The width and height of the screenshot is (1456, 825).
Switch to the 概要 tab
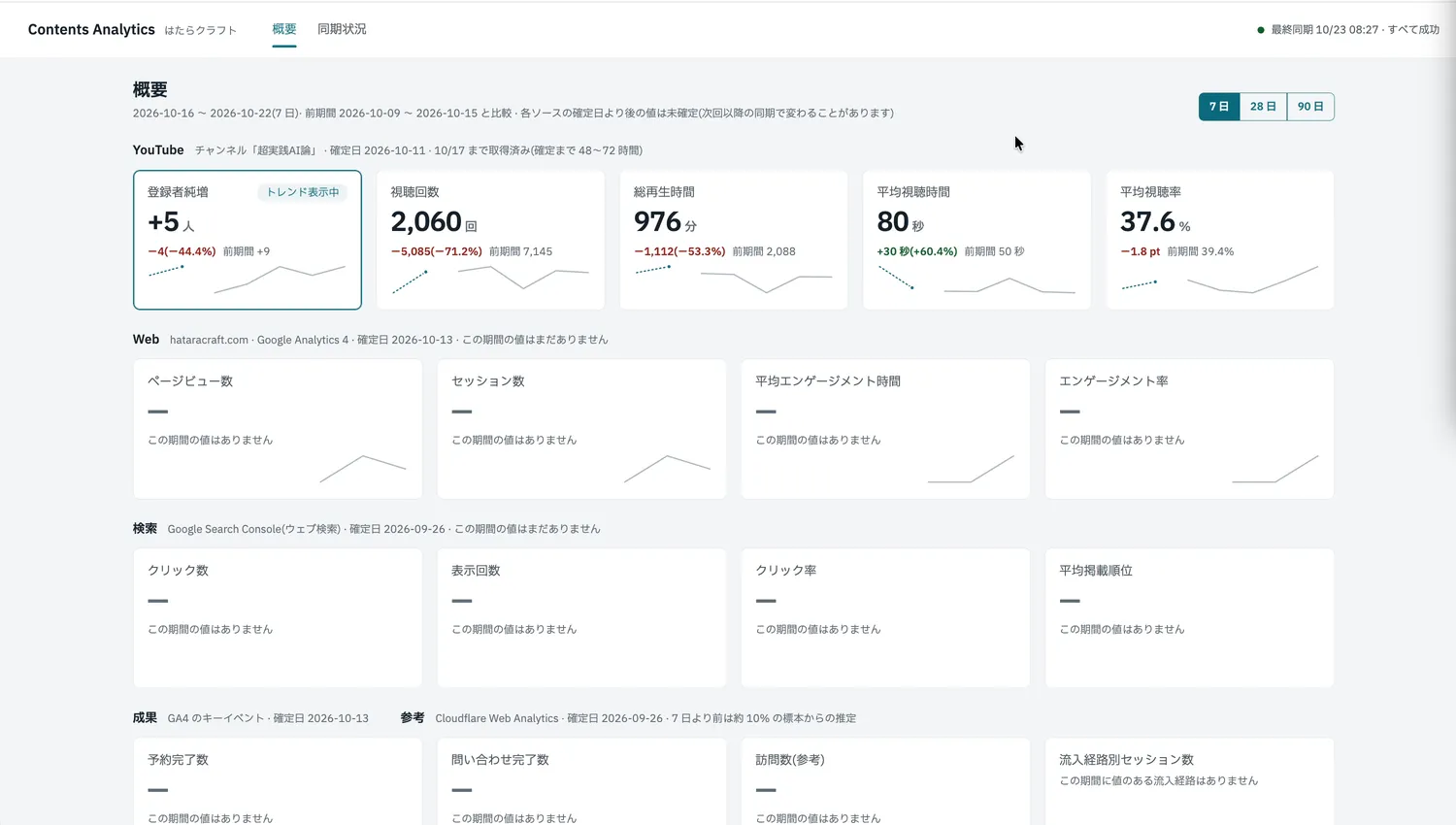click(284, 29)
